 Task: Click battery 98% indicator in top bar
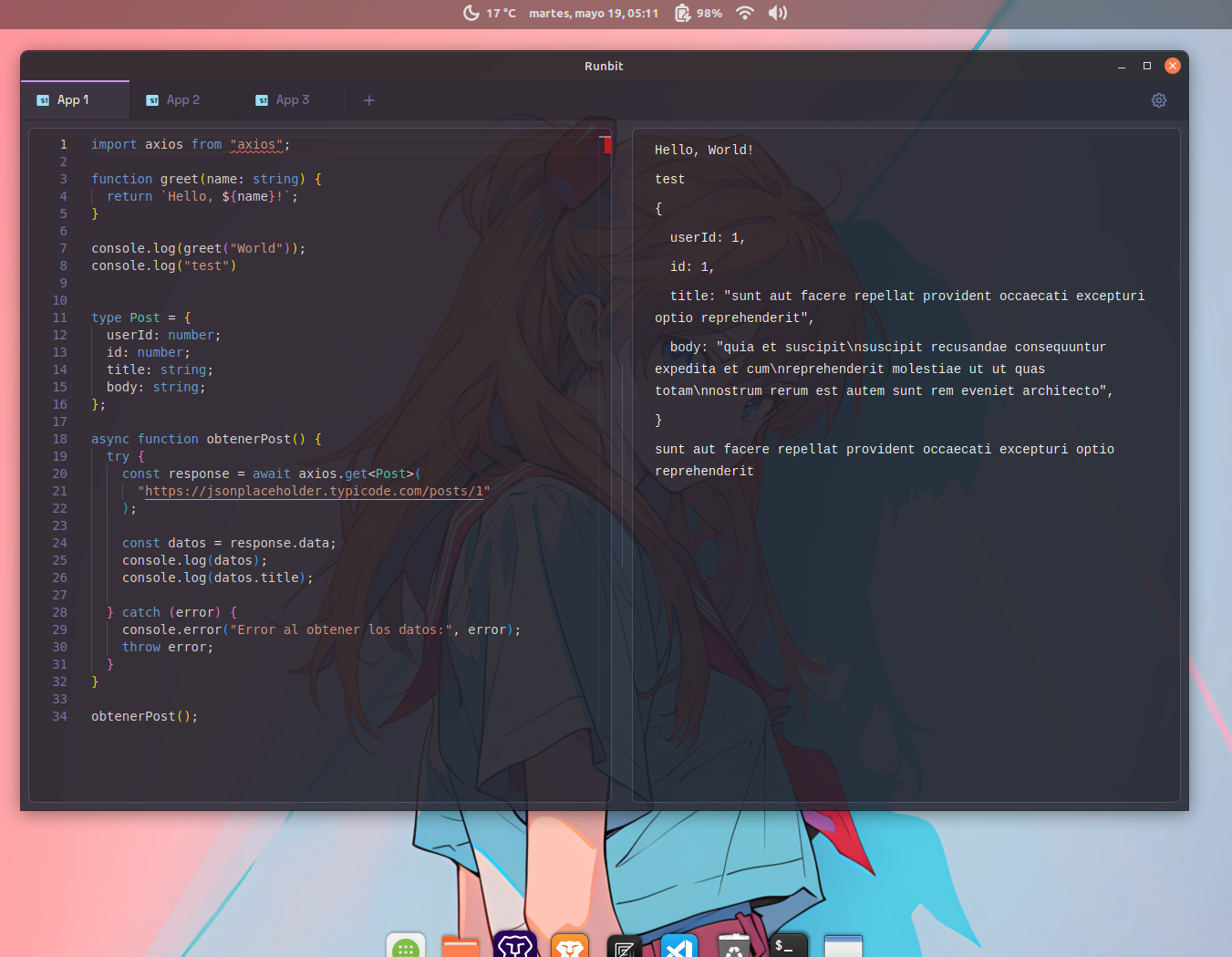pos(699,13)
